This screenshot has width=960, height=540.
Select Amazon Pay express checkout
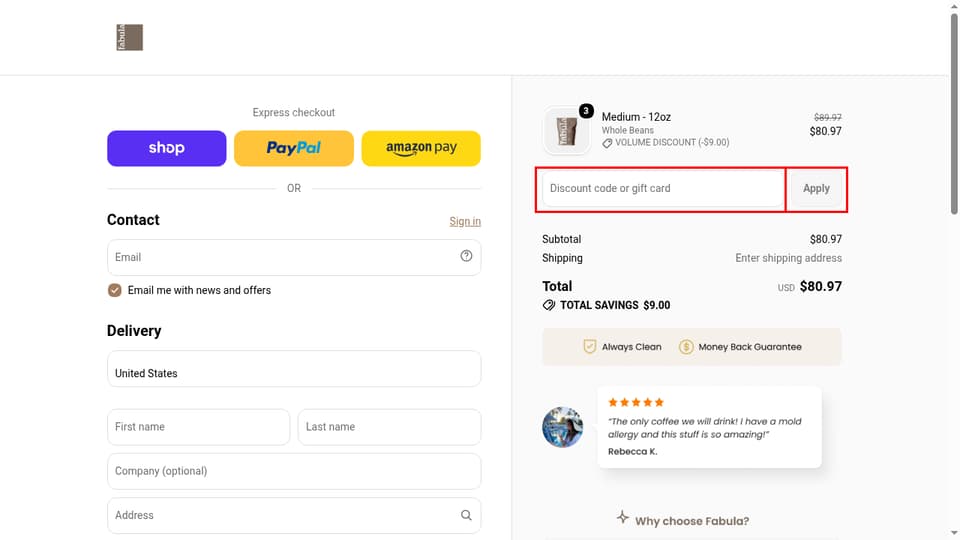(x=421, y=148)
